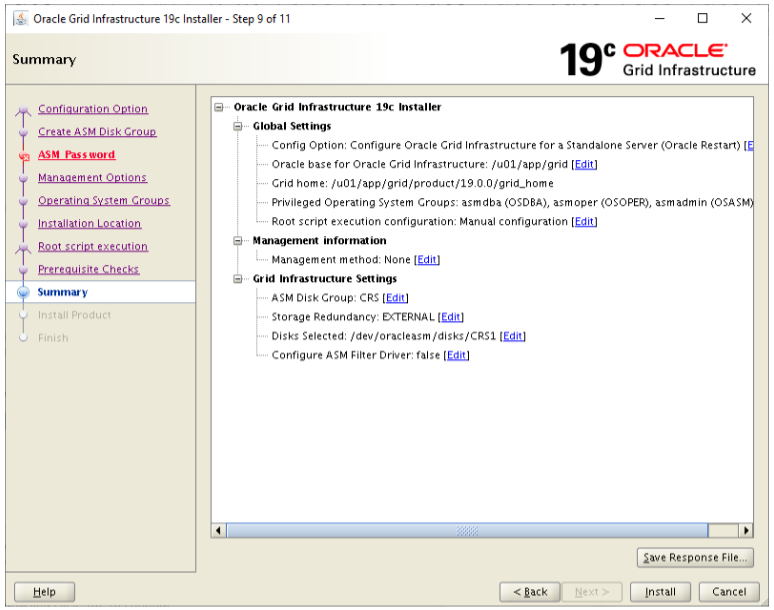This screenshot has width=774, height=610.
Task: Edit the Storage Redundancy setting
Action: (451, 317)
